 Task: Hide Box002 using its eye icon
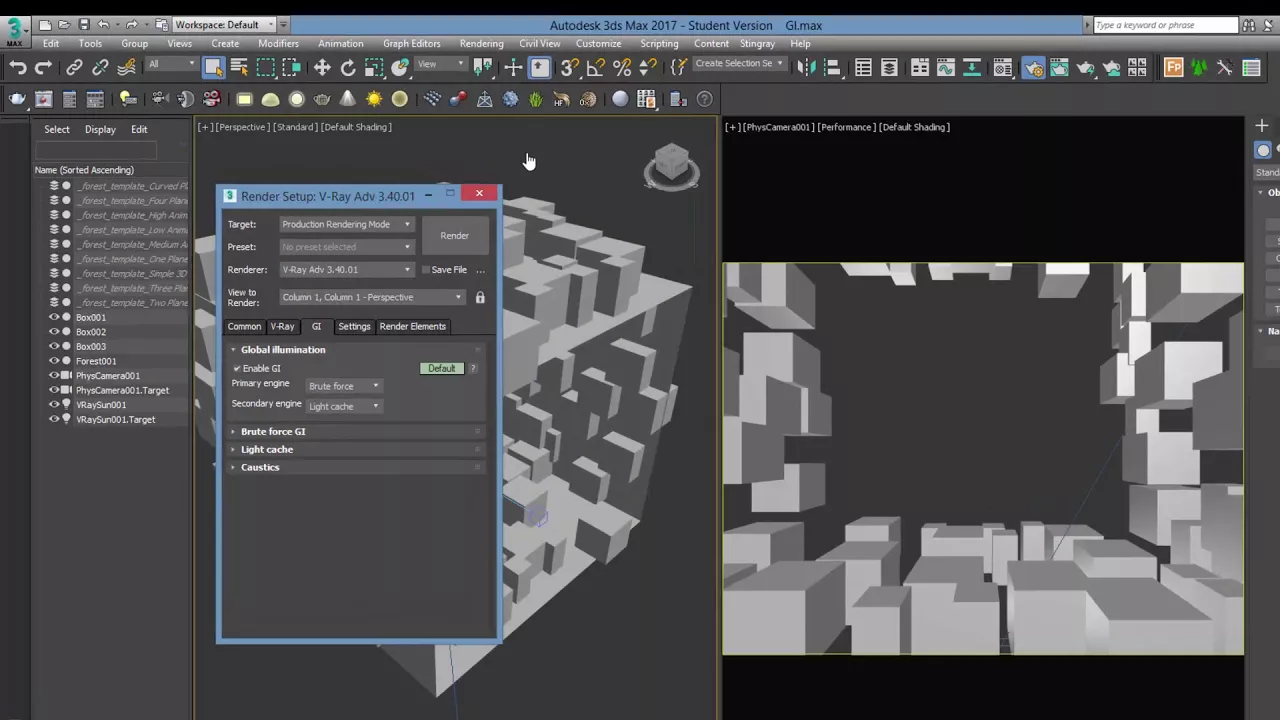54,332
